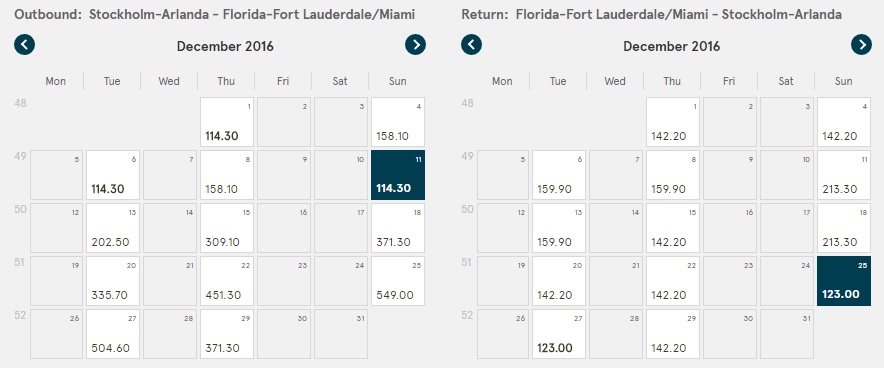Choose outbound December 6 at 114.30
This screenshot has height=368, width=884.
[x=113, y=175]
